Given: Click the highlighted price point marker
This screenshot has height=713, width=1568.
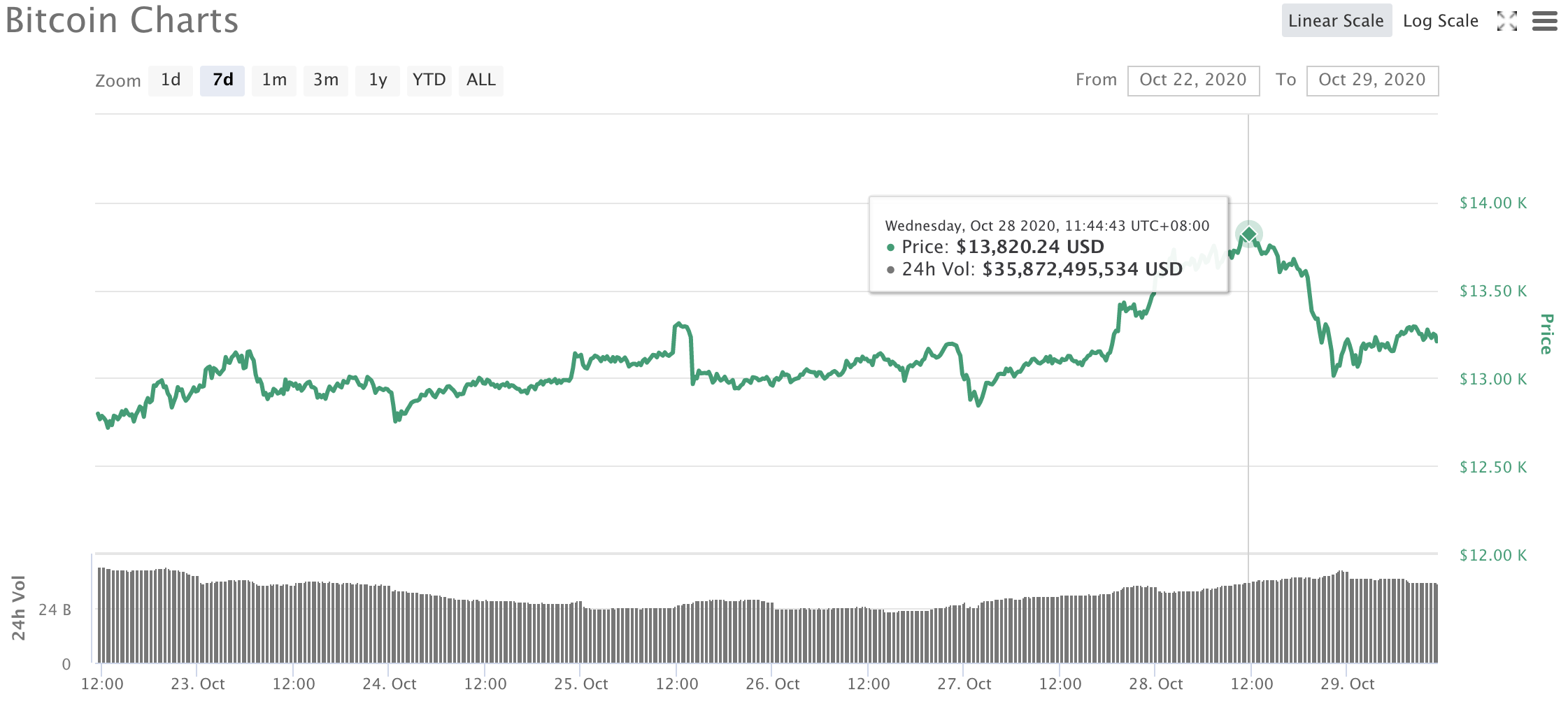Looking at the screenshot, I should point(1248,234).
